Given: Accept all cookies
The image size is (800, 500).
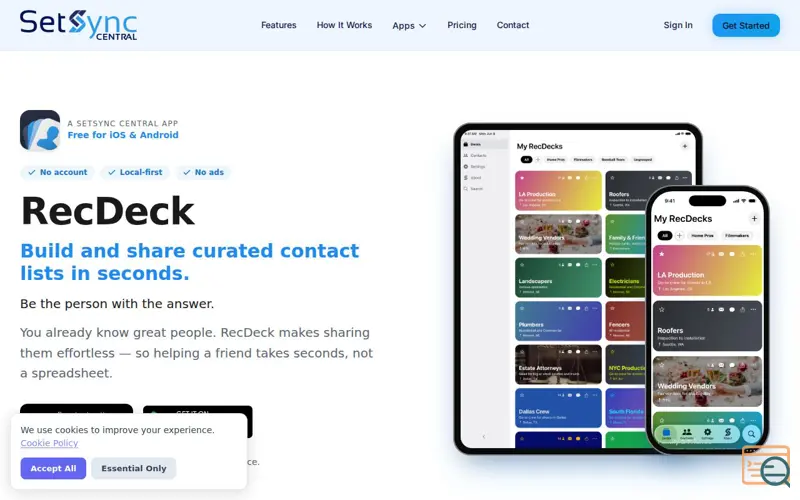Looking at the screenshot, I should tap(53, 468).
